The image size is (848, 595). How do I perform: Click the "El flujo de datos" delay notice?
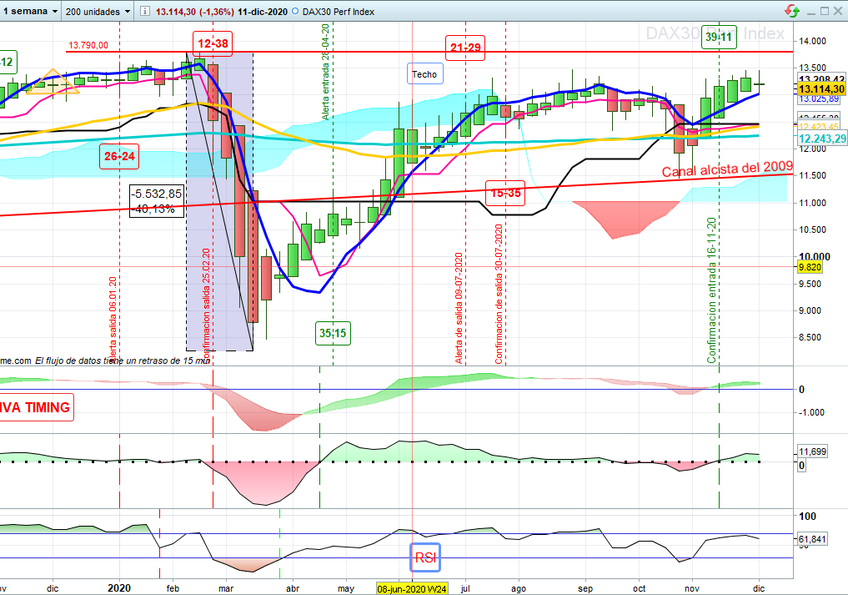click(123, 360)
